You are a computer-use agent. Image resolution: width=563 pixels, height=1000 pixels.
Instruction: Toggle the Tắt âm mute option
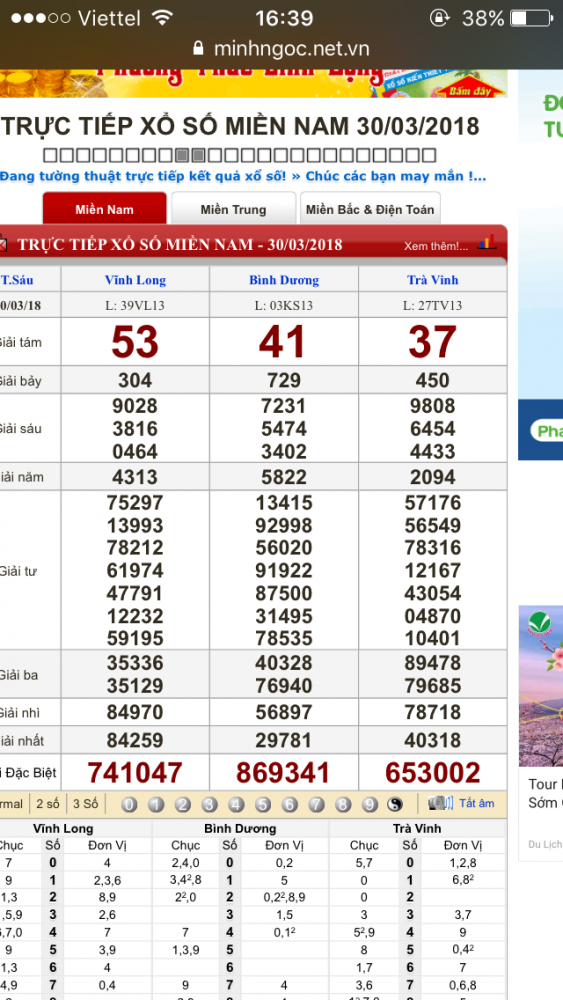[x=476, y=803]
